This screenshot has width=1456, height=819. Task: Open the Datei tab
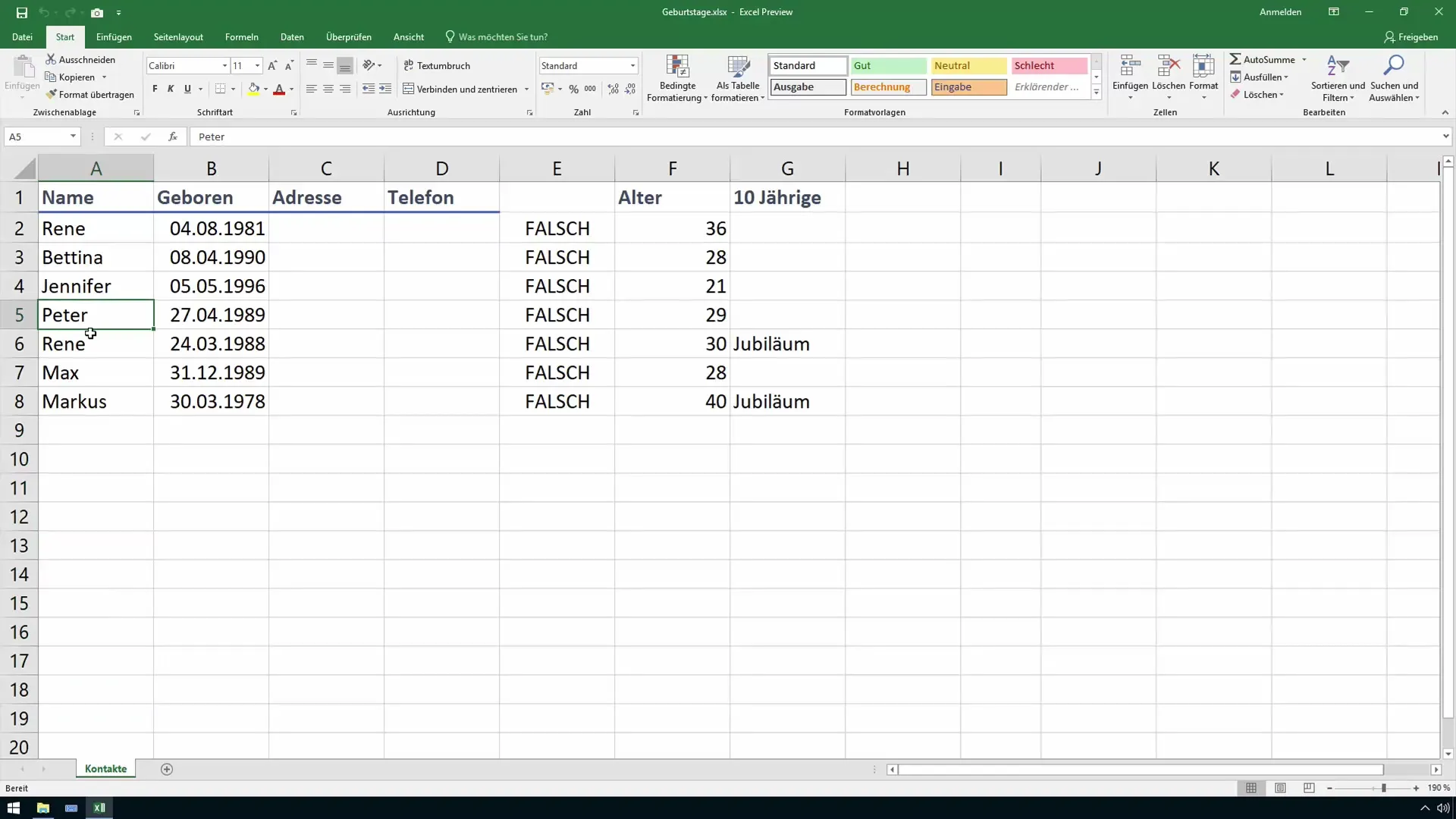[x=22, y=37]
